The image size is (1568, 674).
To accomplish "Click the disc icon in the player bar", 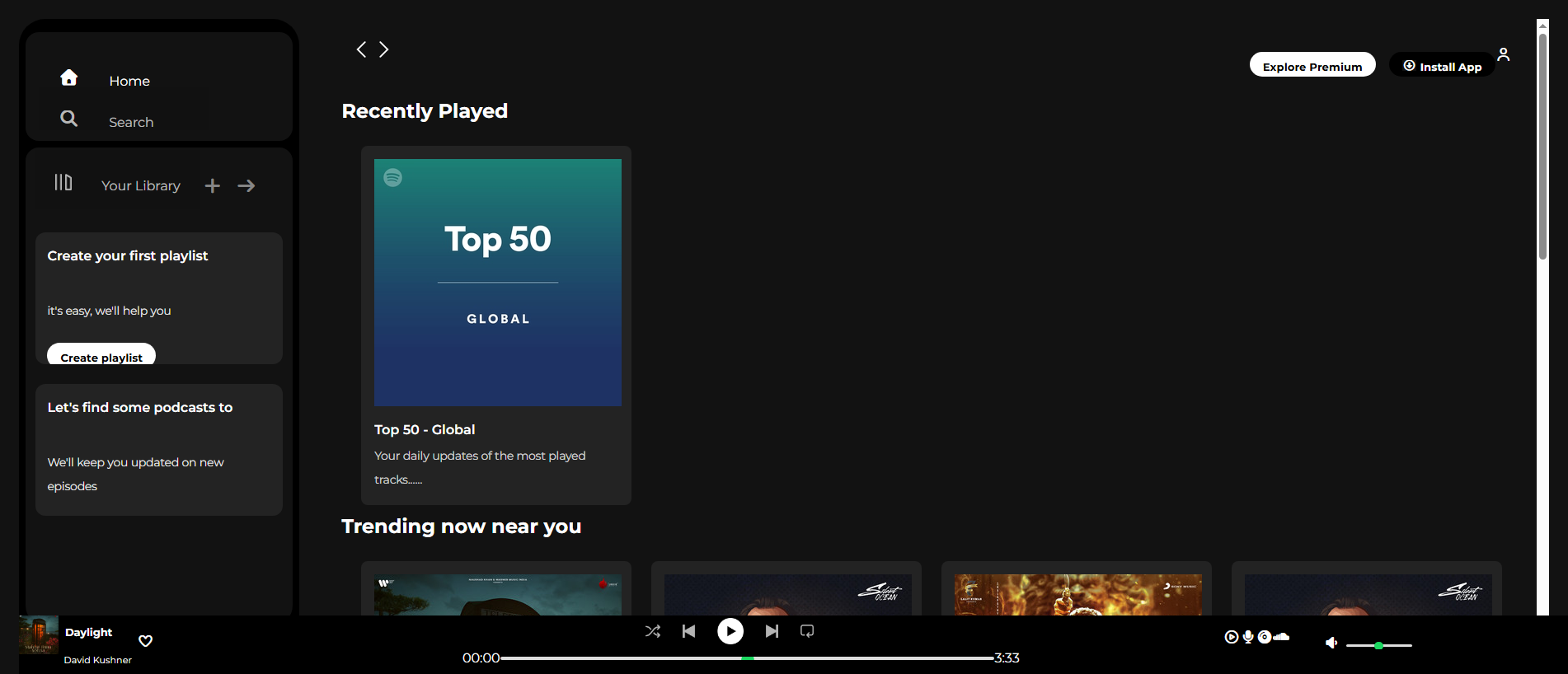I will tap(1265, 637).
